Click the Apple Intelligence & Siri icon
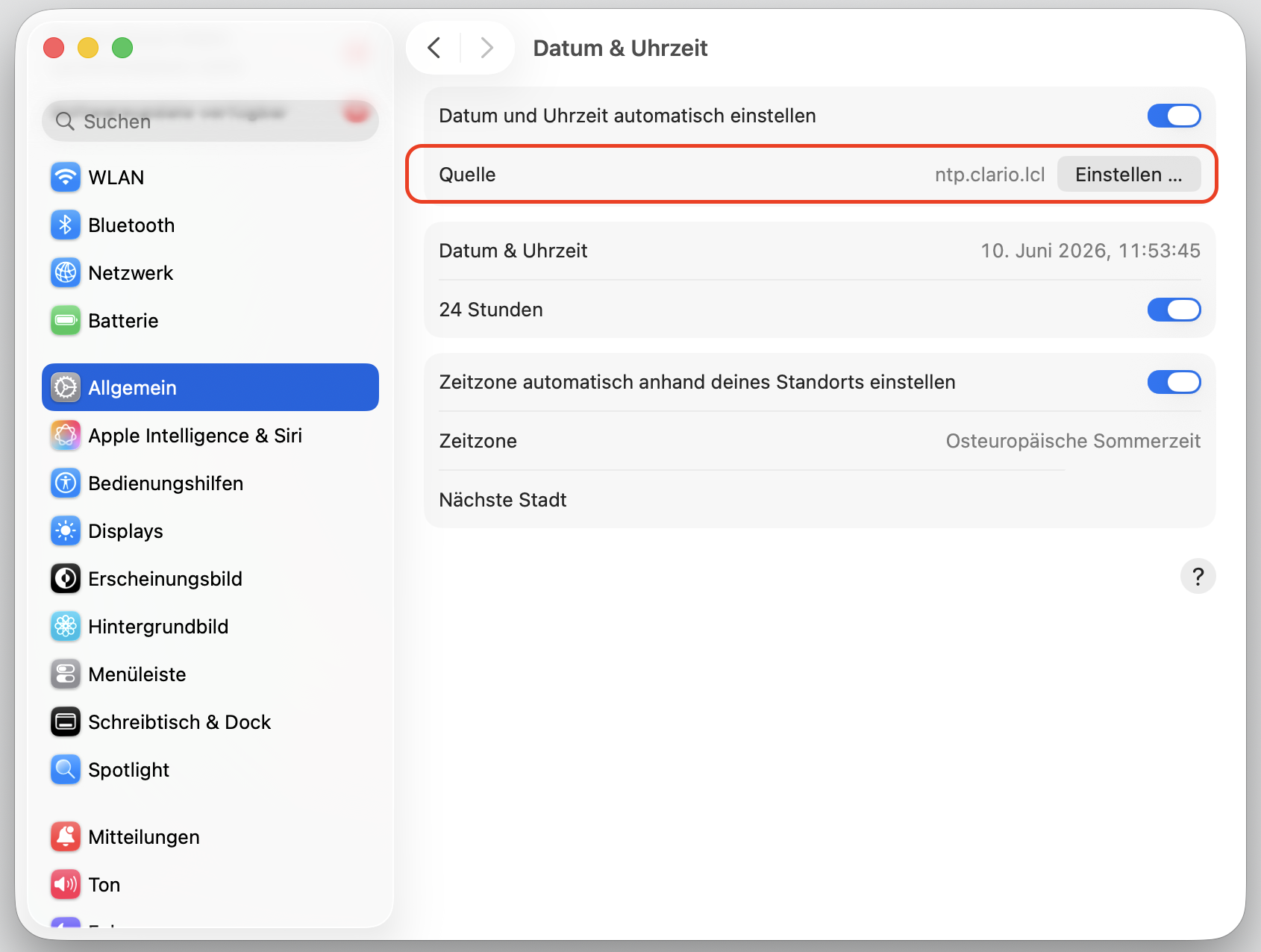1261x952 pixels. pyautogui.click(x=66, y=436)
